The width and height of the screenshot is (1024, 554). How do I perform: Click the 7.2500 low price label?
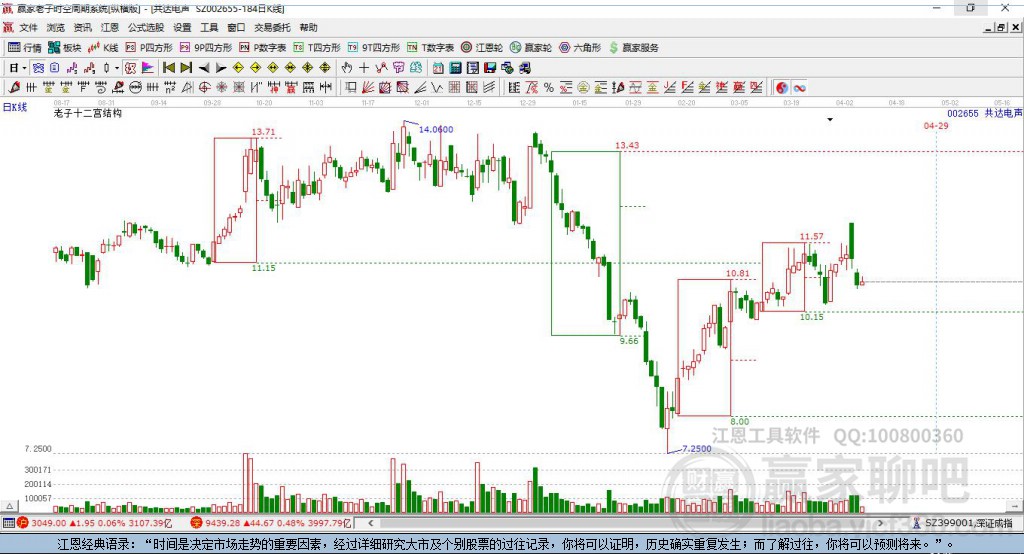pyautogui.click(x=697, y=448)
